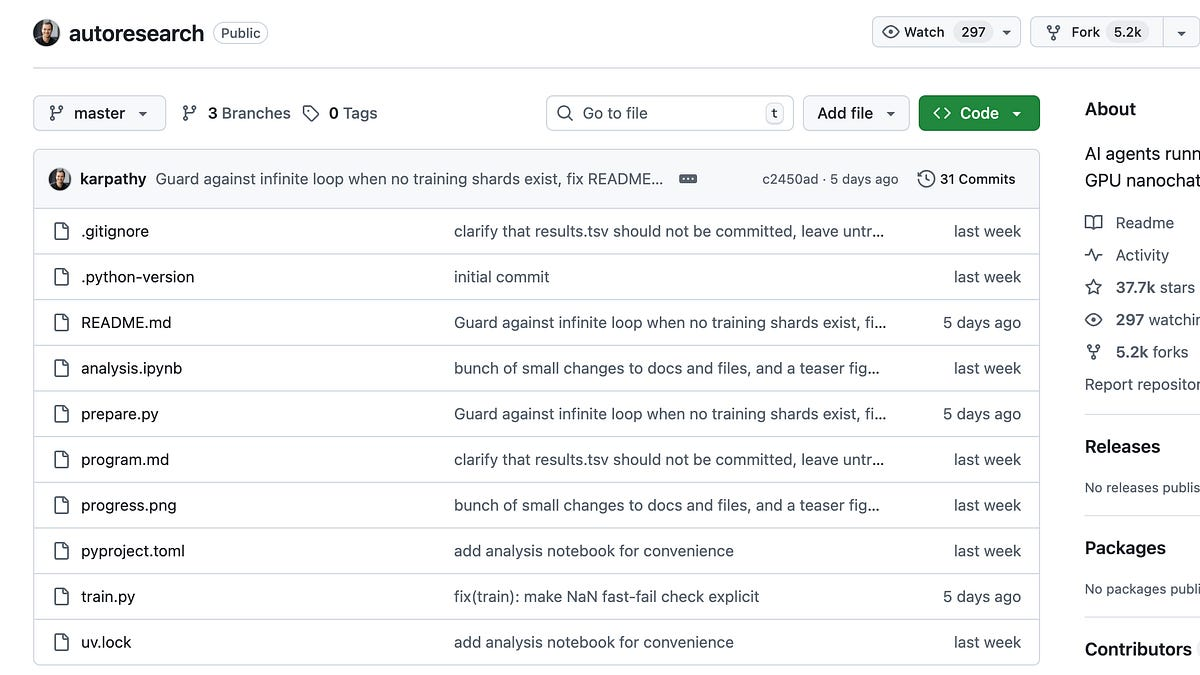Image resolution: width=1200 pixels, height=675 pixels.
Task: Open the analysis.ipynb notebook
Action: 131,368
